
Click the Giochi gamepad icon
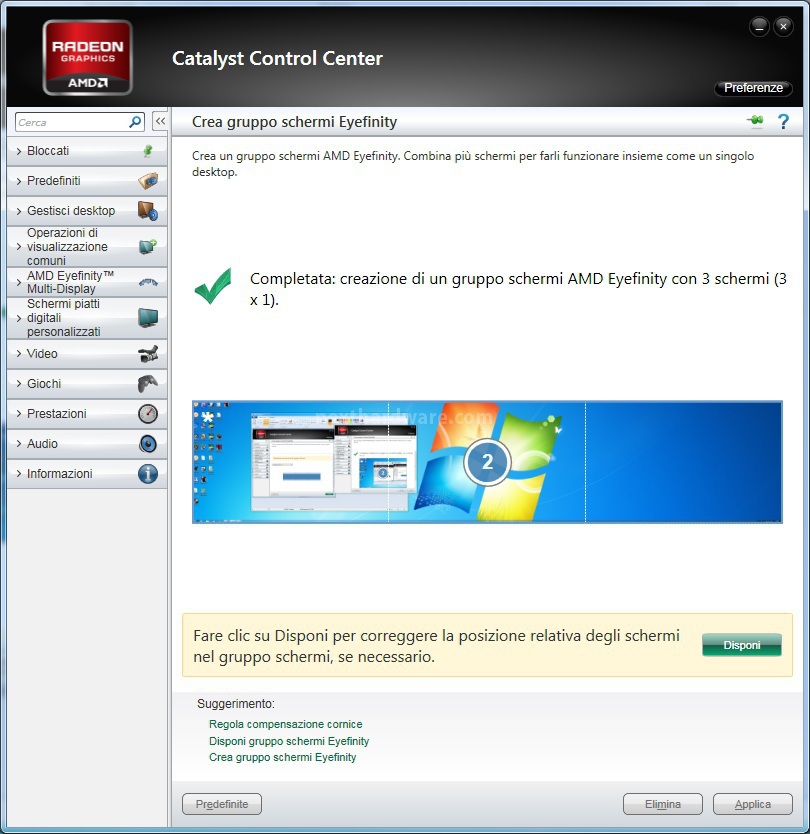[x=148, y=383]
